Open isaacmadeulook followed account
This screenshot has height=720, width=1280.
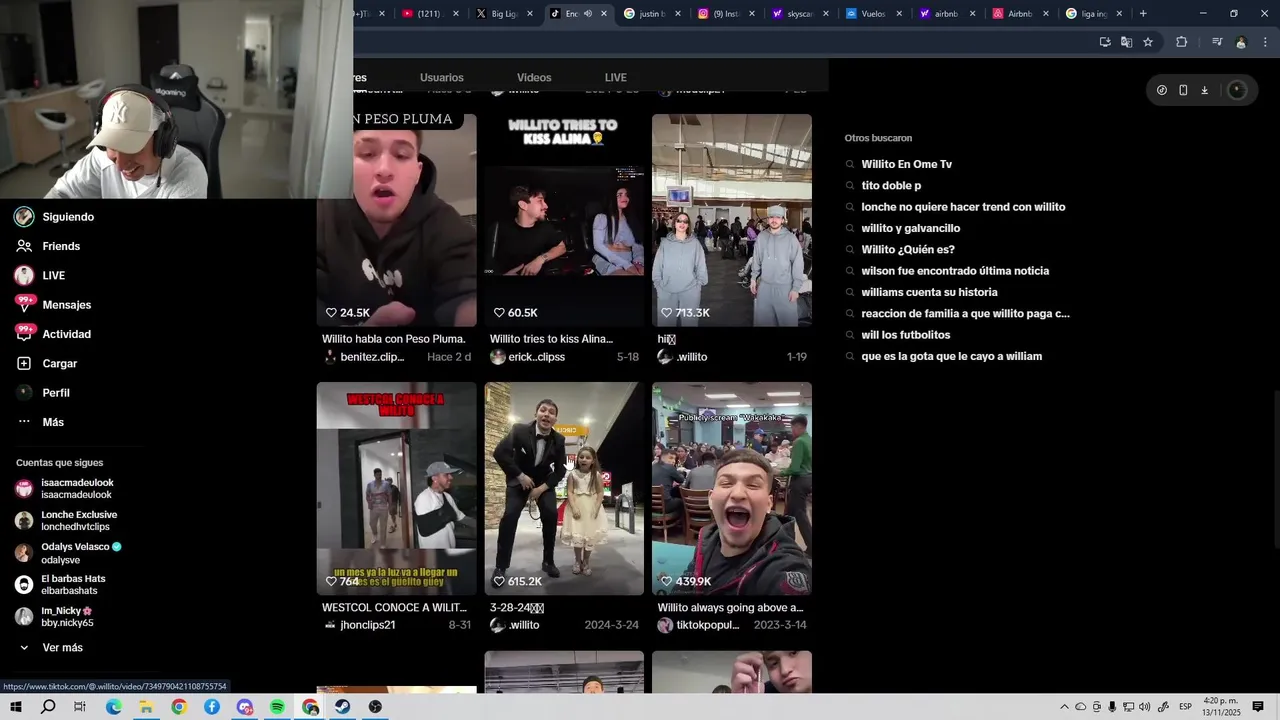pos(65,489)
